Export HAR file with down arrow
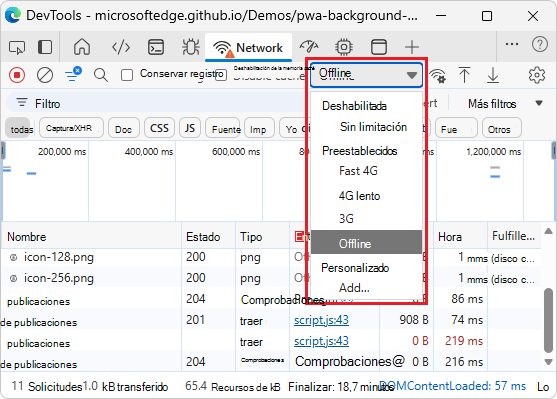Image resolution: width=557 pixels, height=399 pixels. click(x=493, y=75)
